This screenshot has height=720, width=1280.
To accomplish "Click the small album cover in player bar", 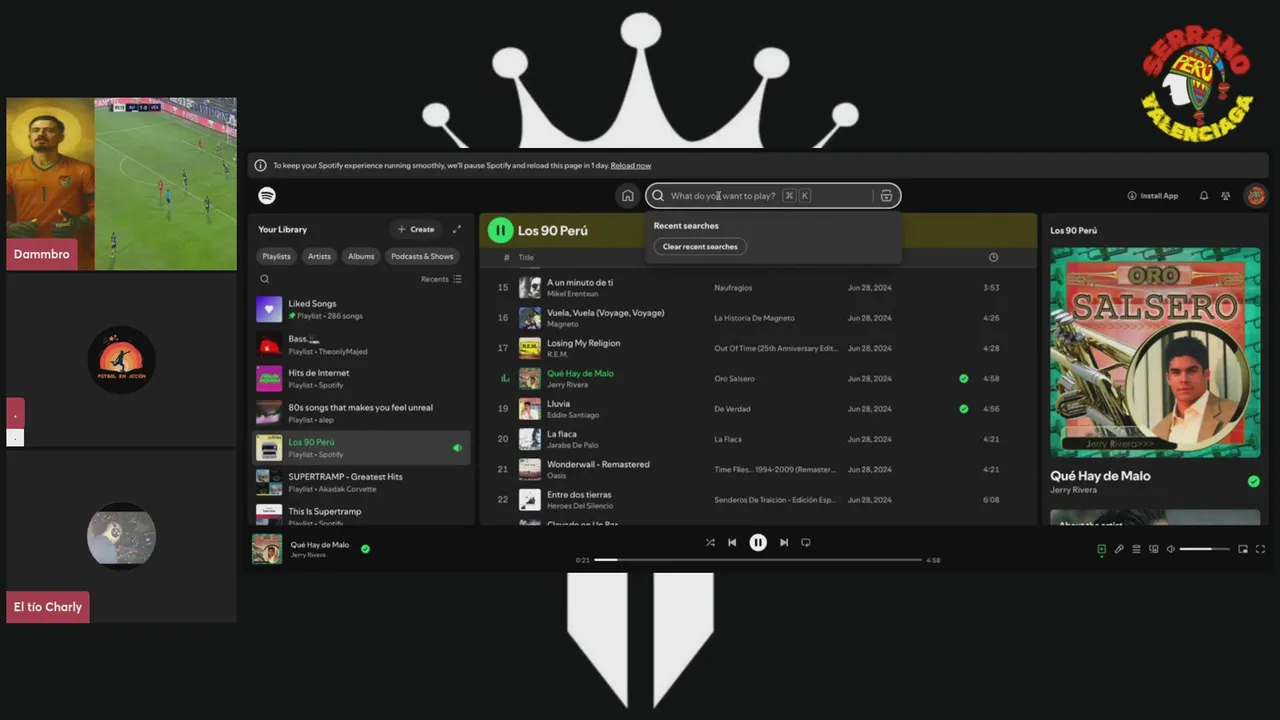I will (266, 549).
